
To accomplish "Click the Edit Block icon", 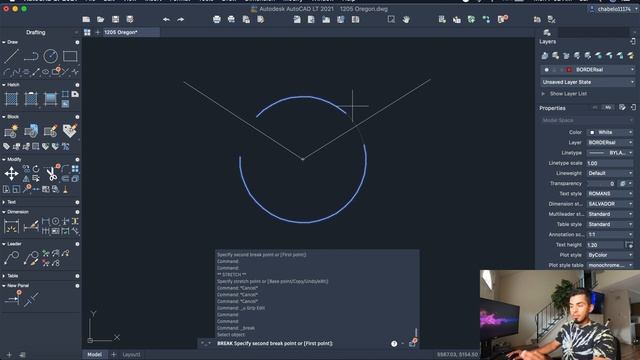I will (x=51, y=131).
